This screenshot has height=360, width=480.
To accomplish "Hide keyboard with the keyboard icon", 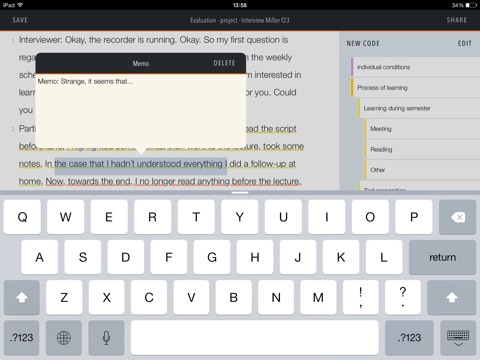I will 458,338.
